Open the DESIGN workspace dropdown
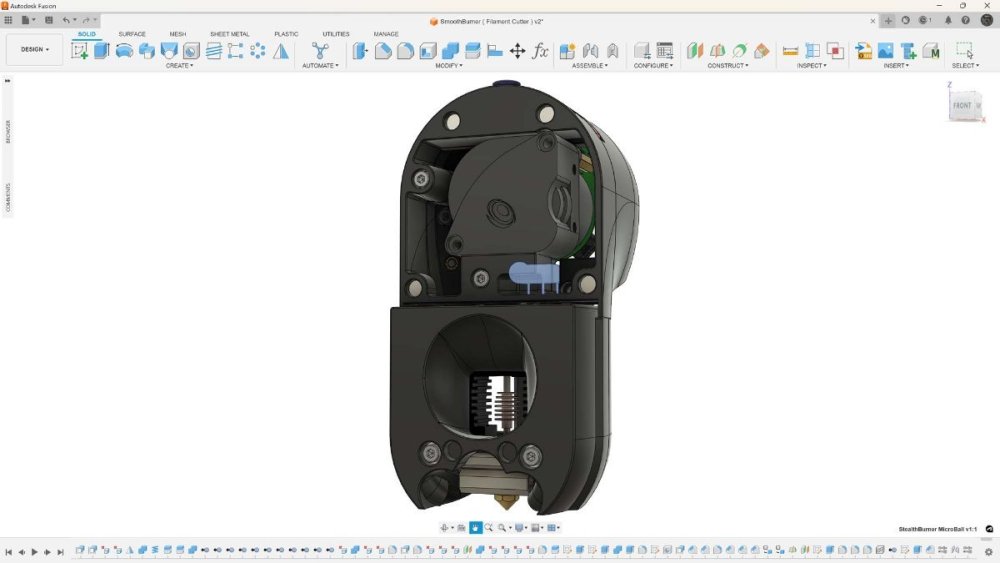The width and height of the screenshot is (1000, 563). [34, 49]
